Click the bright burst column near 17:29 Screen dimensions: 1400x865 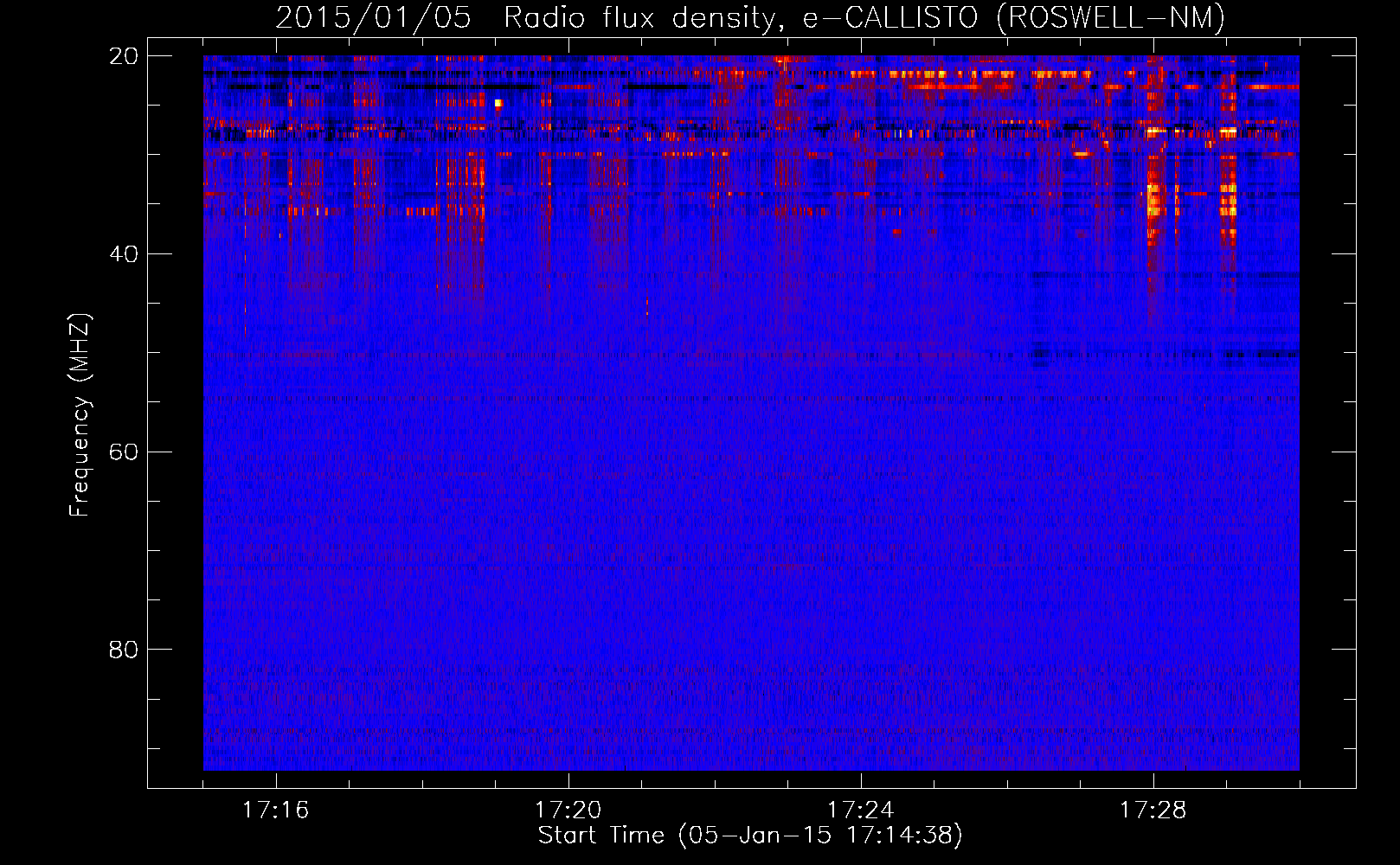tap(1228, 199)
